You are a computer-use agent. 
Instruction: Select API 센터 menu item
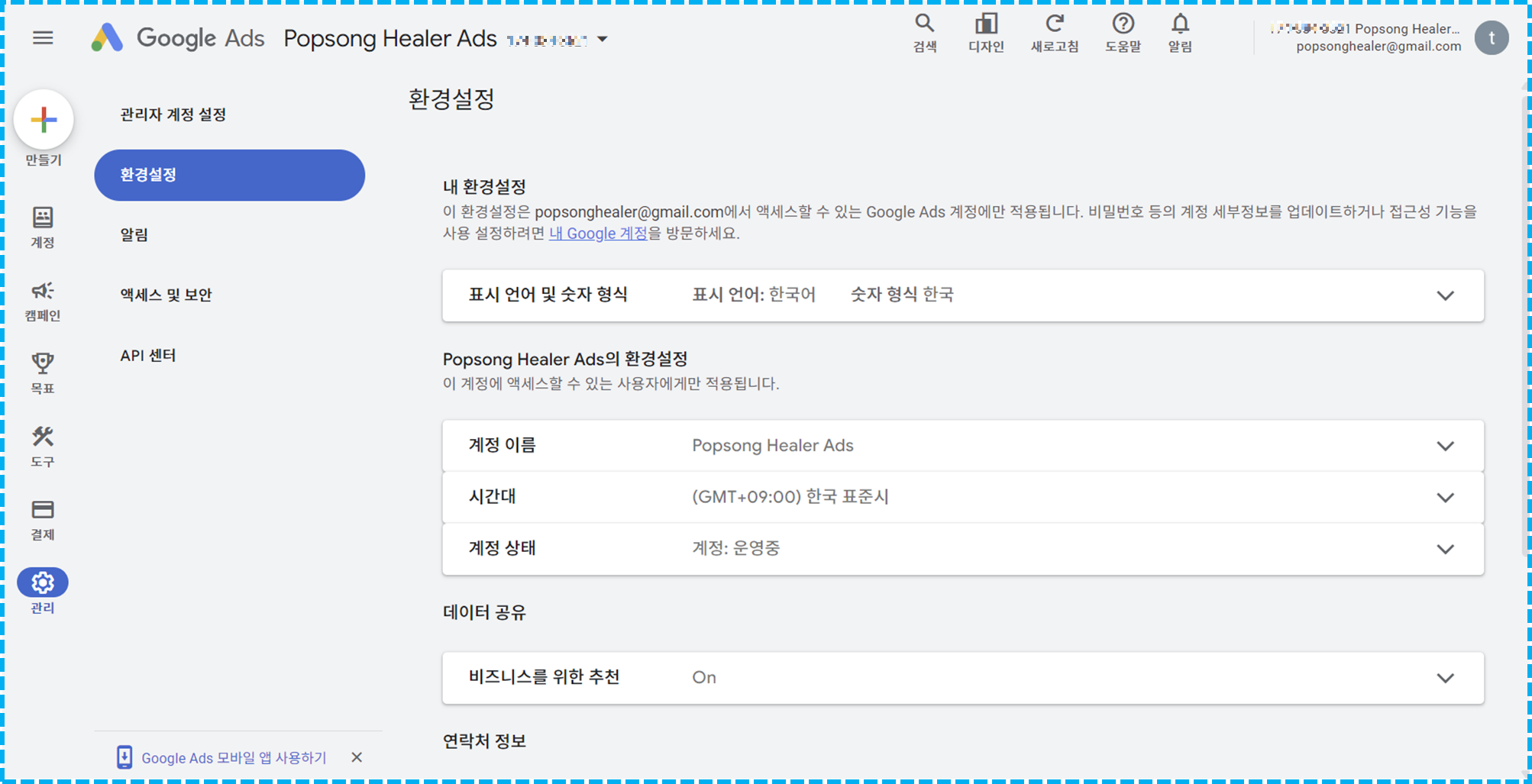pyautogui.click(x=148, y=355)
